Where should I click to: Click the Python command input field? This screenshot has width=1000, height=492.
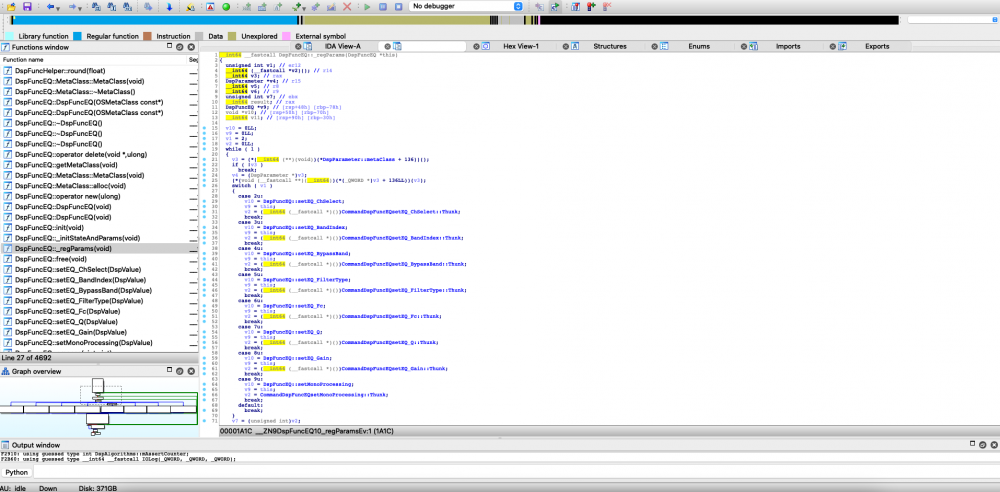point(515,473)
